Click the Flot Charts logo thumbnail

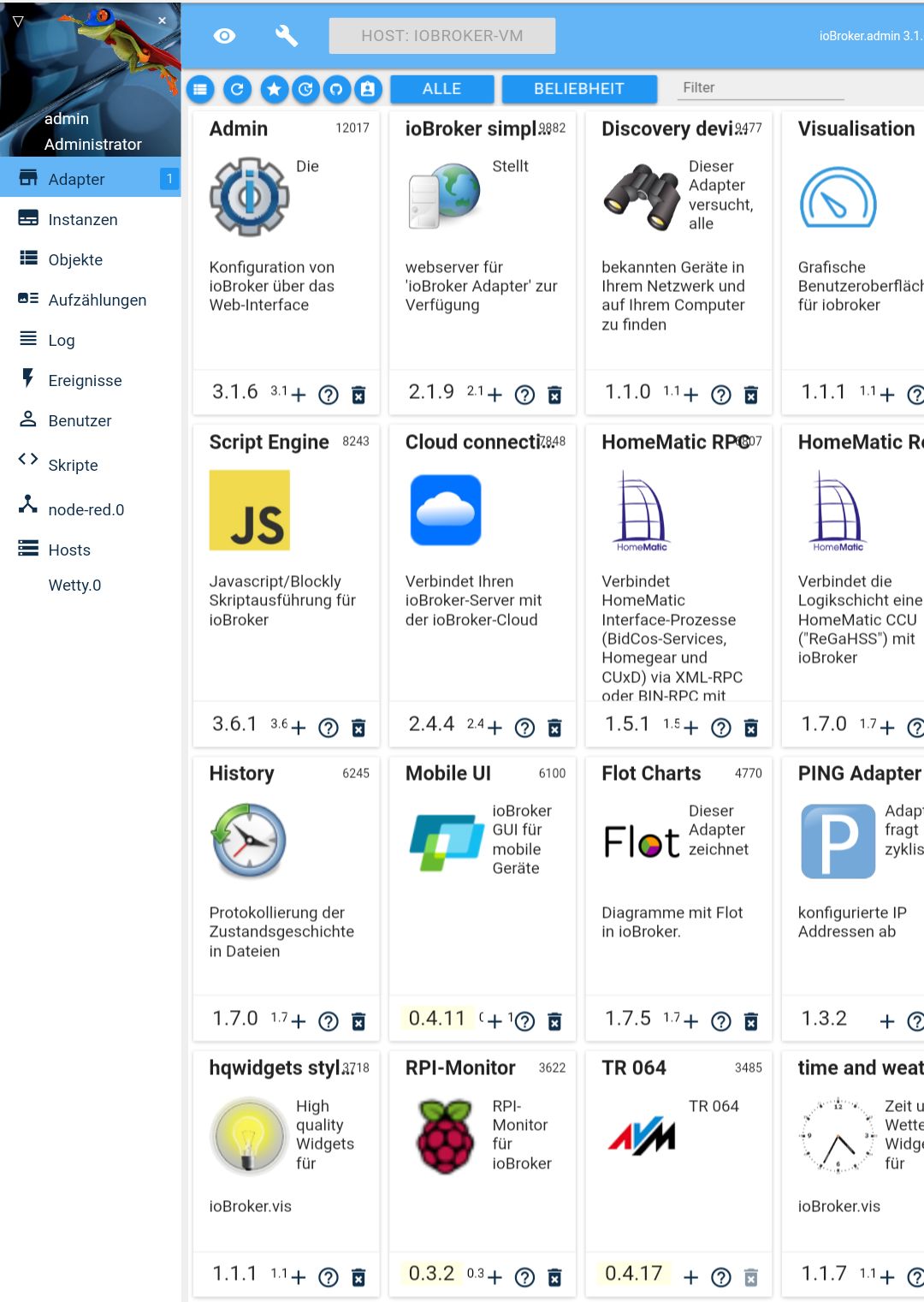tap(642, 842)
